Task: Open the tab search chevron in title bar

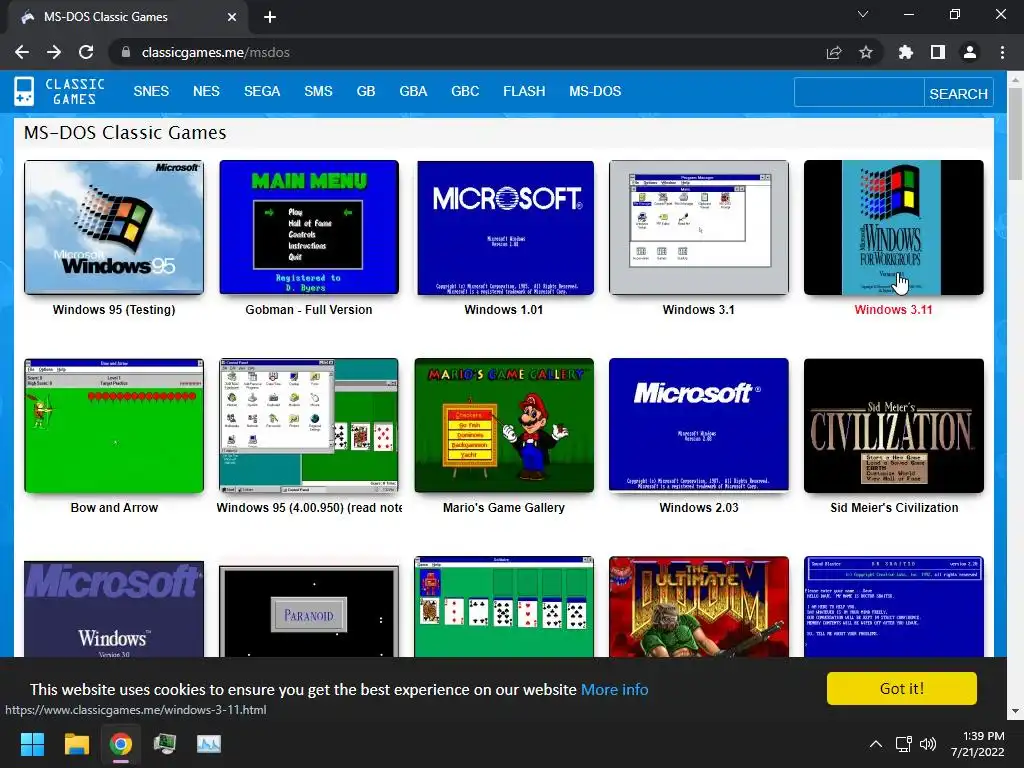Action: pyautogui.click(x=863, y=14)
